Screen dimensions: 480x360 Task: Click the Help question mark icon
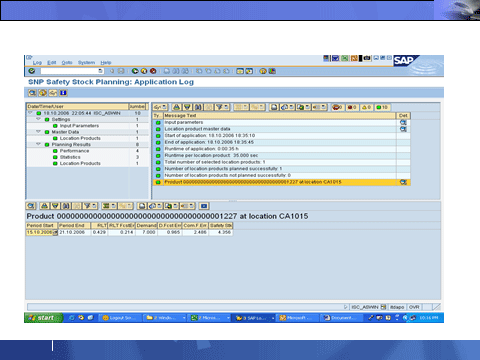pyautogui.click(x=263, y=71)
